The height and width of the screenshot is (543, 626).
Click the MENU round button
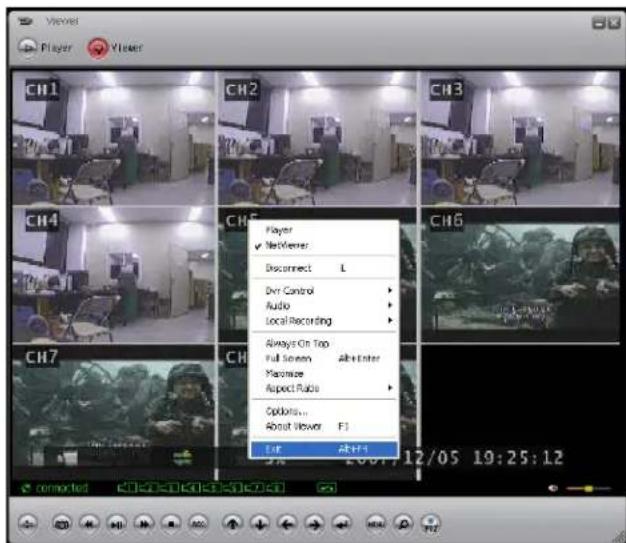(x=376, y=523)
